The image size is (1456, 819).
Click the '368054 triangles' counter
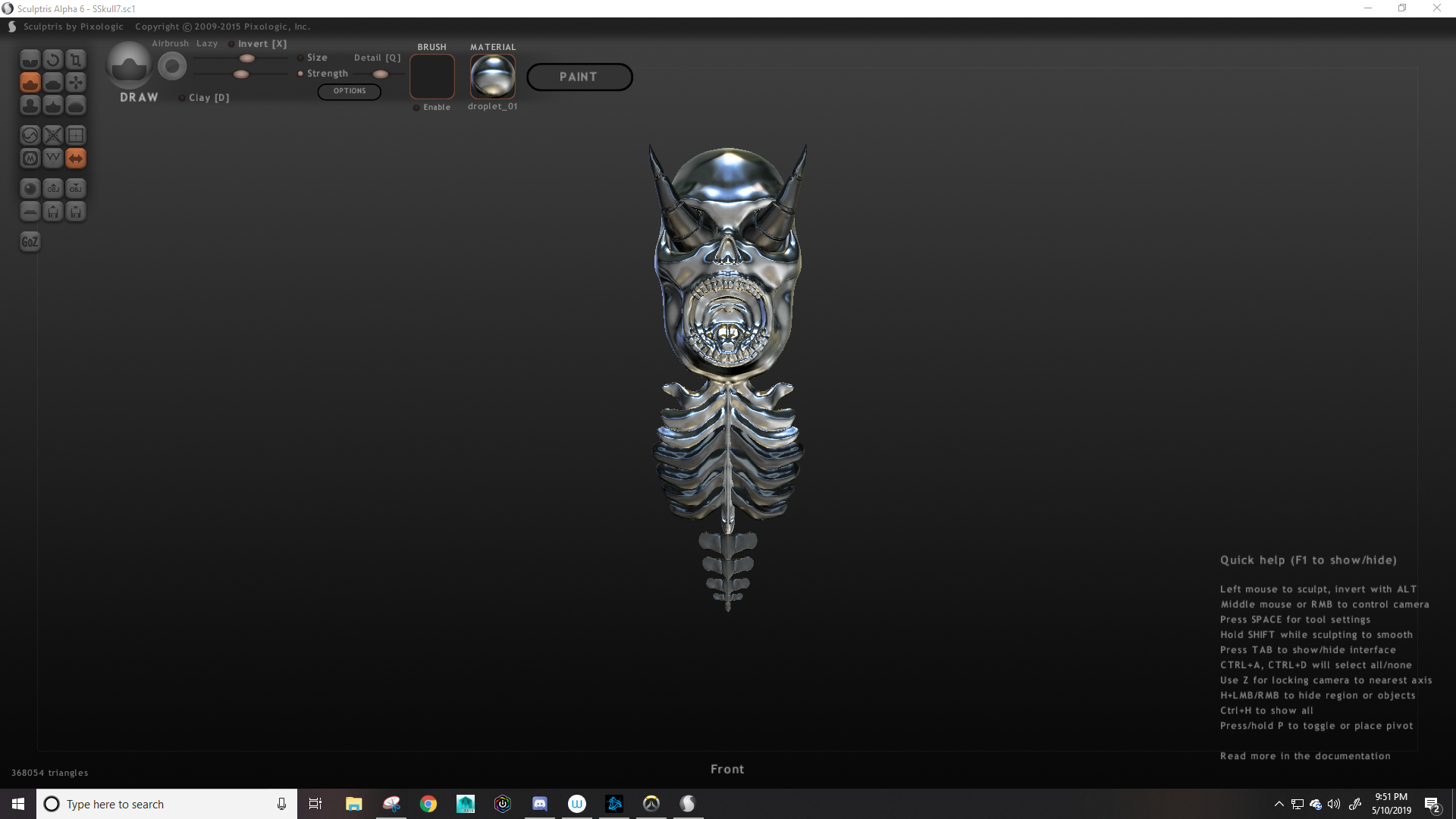[x=50, y=773]
